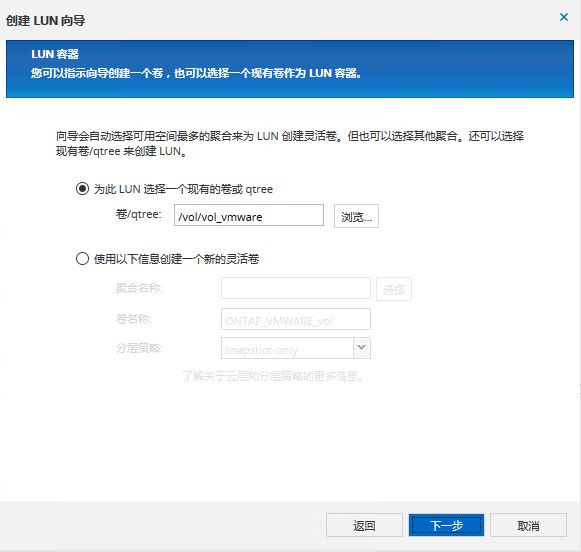
Task: Close the 创建 LUN 向导 dialog
Action: 564,17
